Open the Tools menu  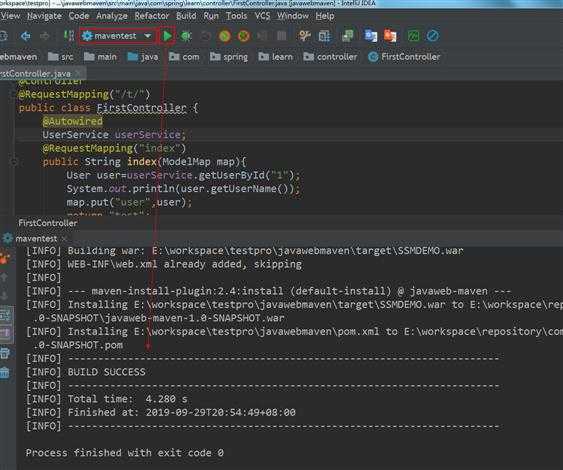[x=236, y=16]
